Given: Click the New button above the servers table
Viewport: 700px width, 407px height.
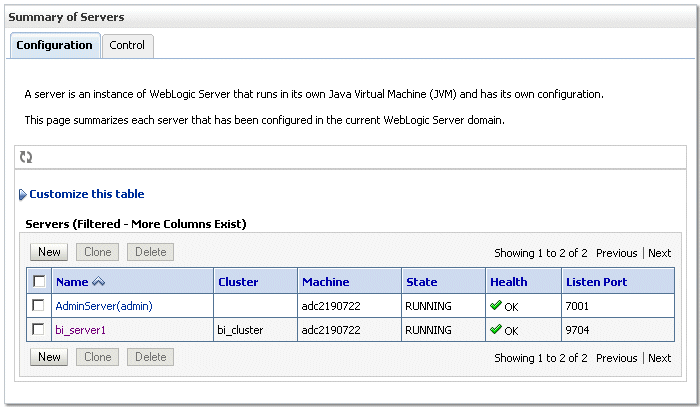Looking at the screenshot, I should (x=49, y=252).
